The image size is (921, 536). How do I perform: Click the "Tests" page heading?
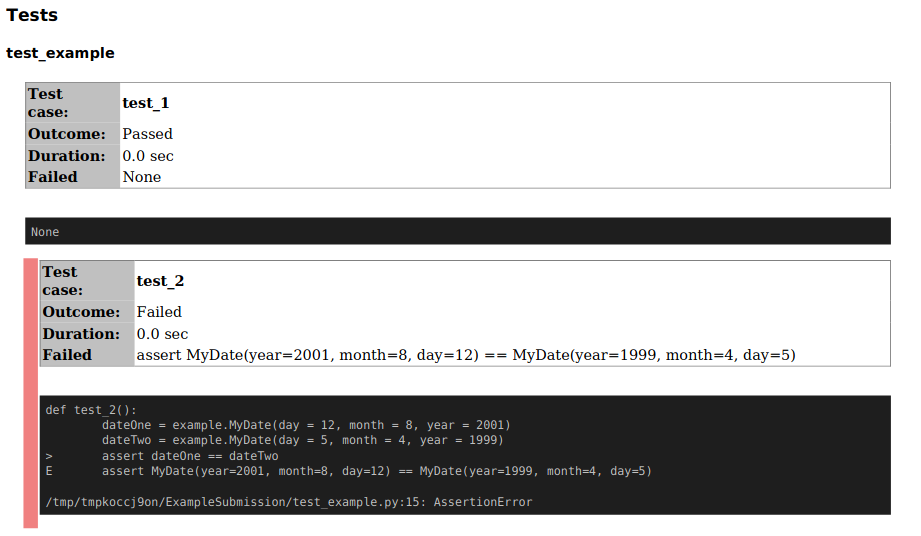[32, 16]
